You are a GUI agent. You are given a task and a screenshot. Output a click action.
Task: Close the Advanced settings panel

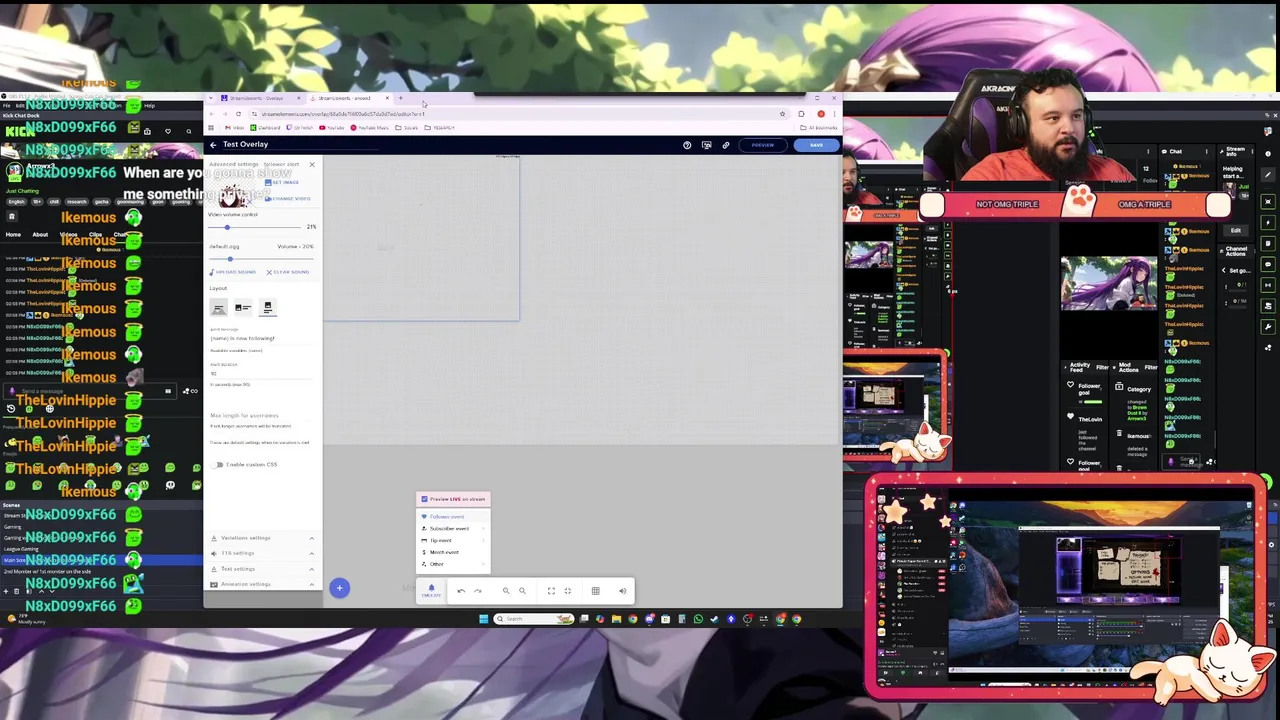coord(312,164)
